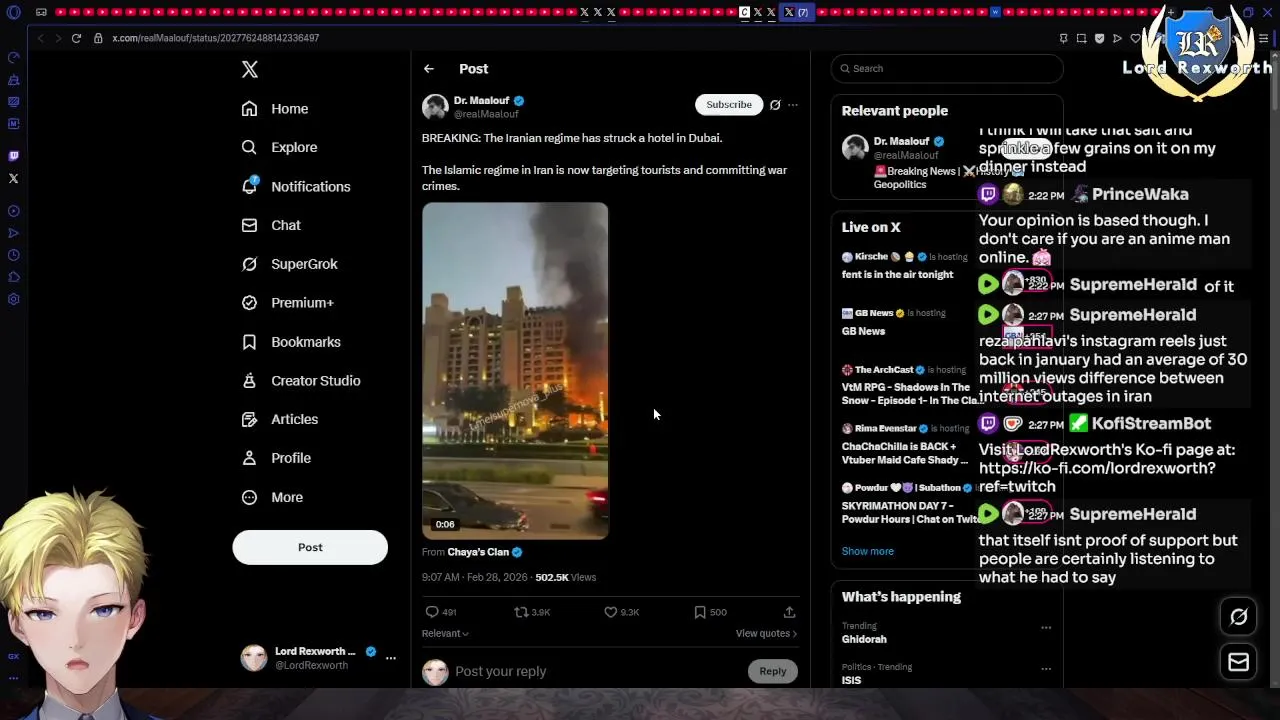Like the post with heart icon

click(x=610, y=612)
